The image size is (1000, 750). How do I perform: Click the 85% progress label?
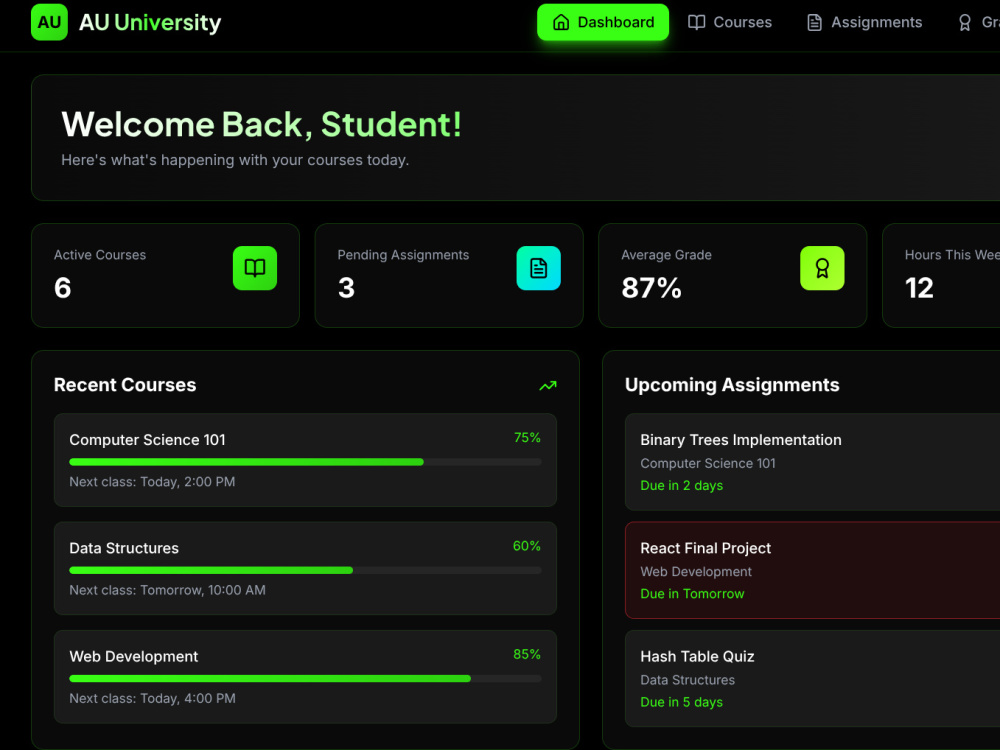(x=527, y=654)
